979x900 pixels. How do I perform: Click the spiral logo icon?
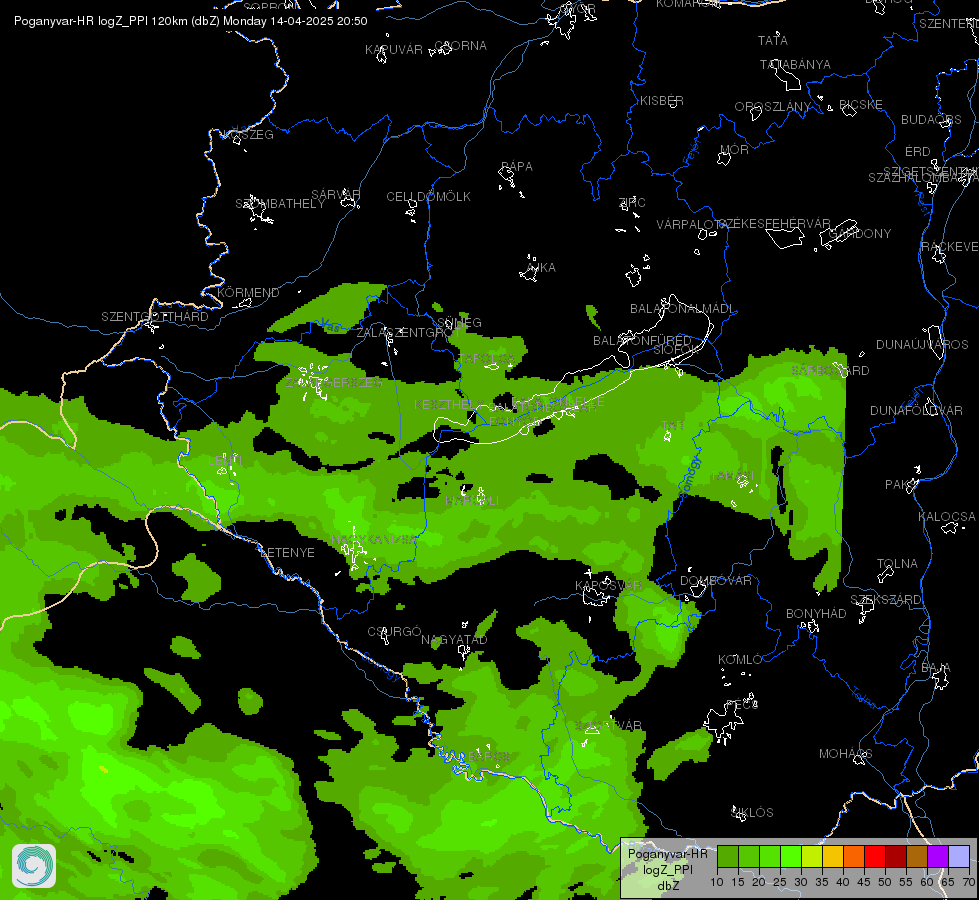point(34,866)
